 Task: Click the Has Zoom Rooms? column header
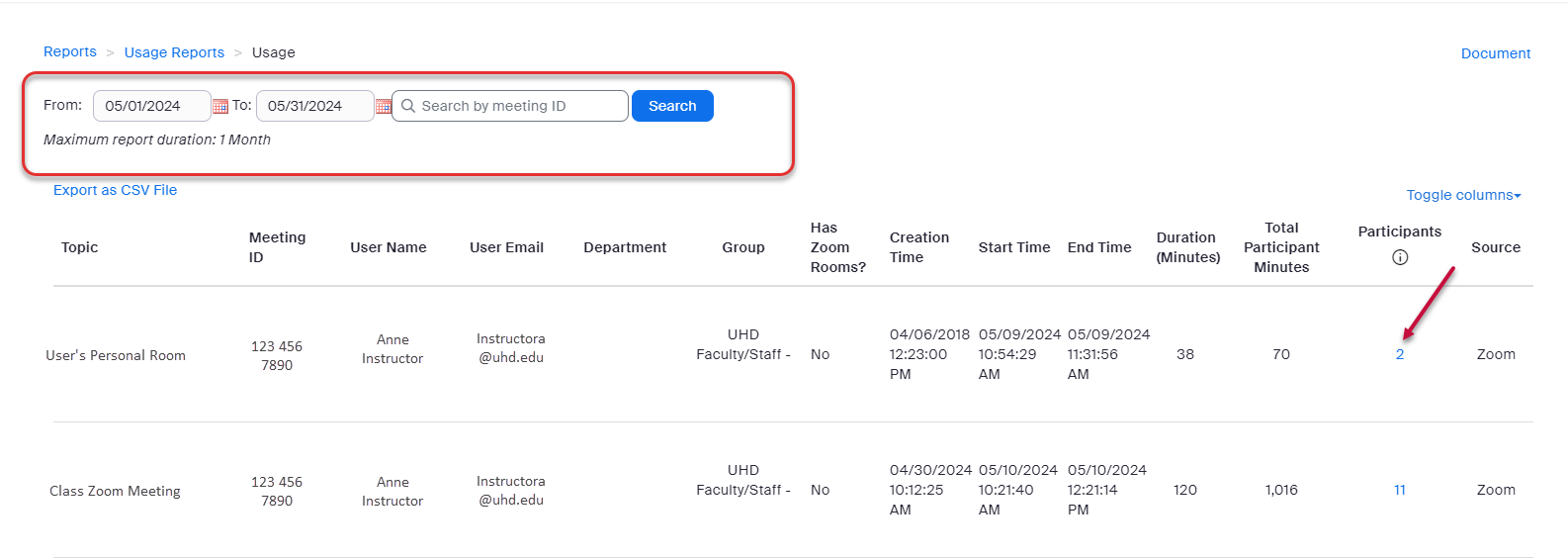[838, 247]
